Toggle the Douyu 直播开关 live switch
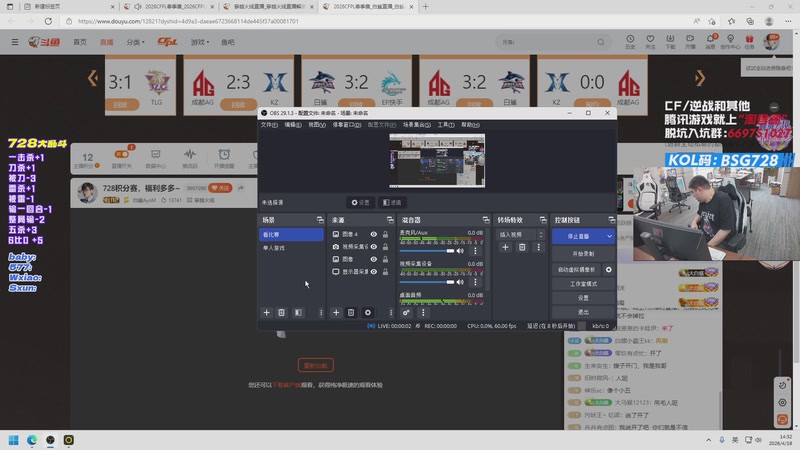 (x=121, y=154)
